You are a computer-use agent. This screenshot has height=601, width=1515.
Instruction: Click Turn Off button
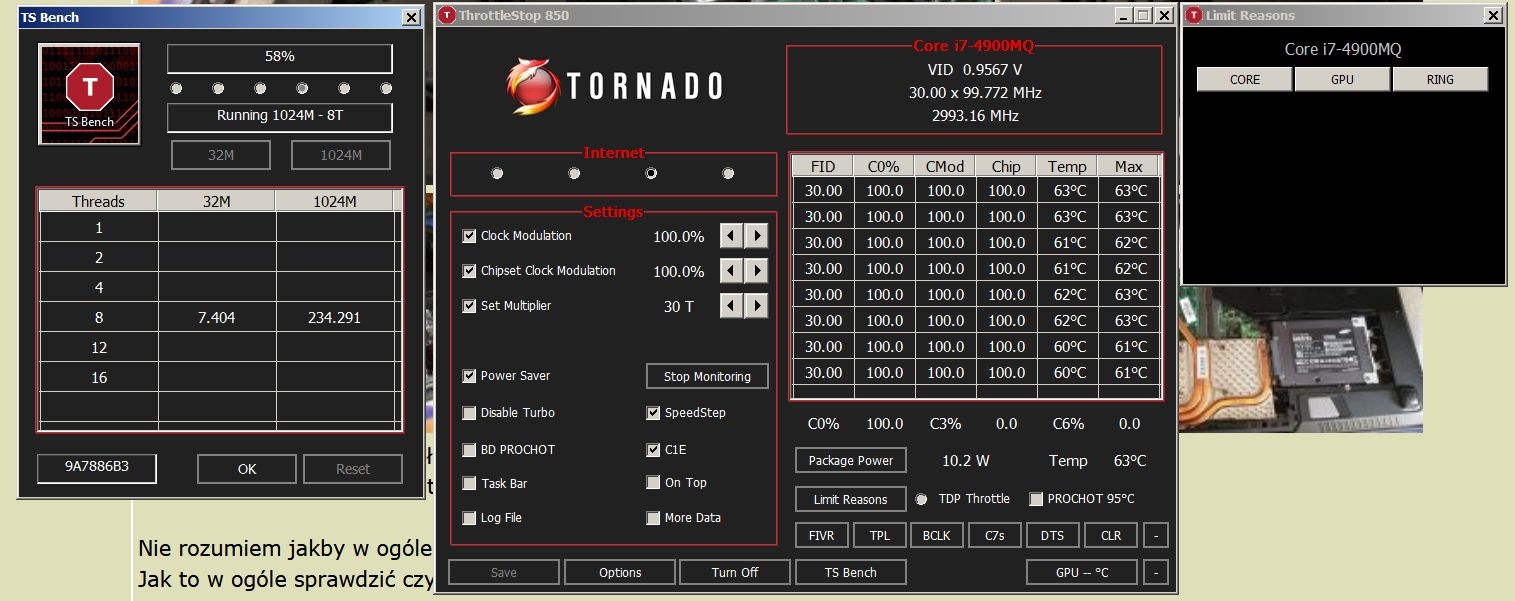(x=735, y=572)
